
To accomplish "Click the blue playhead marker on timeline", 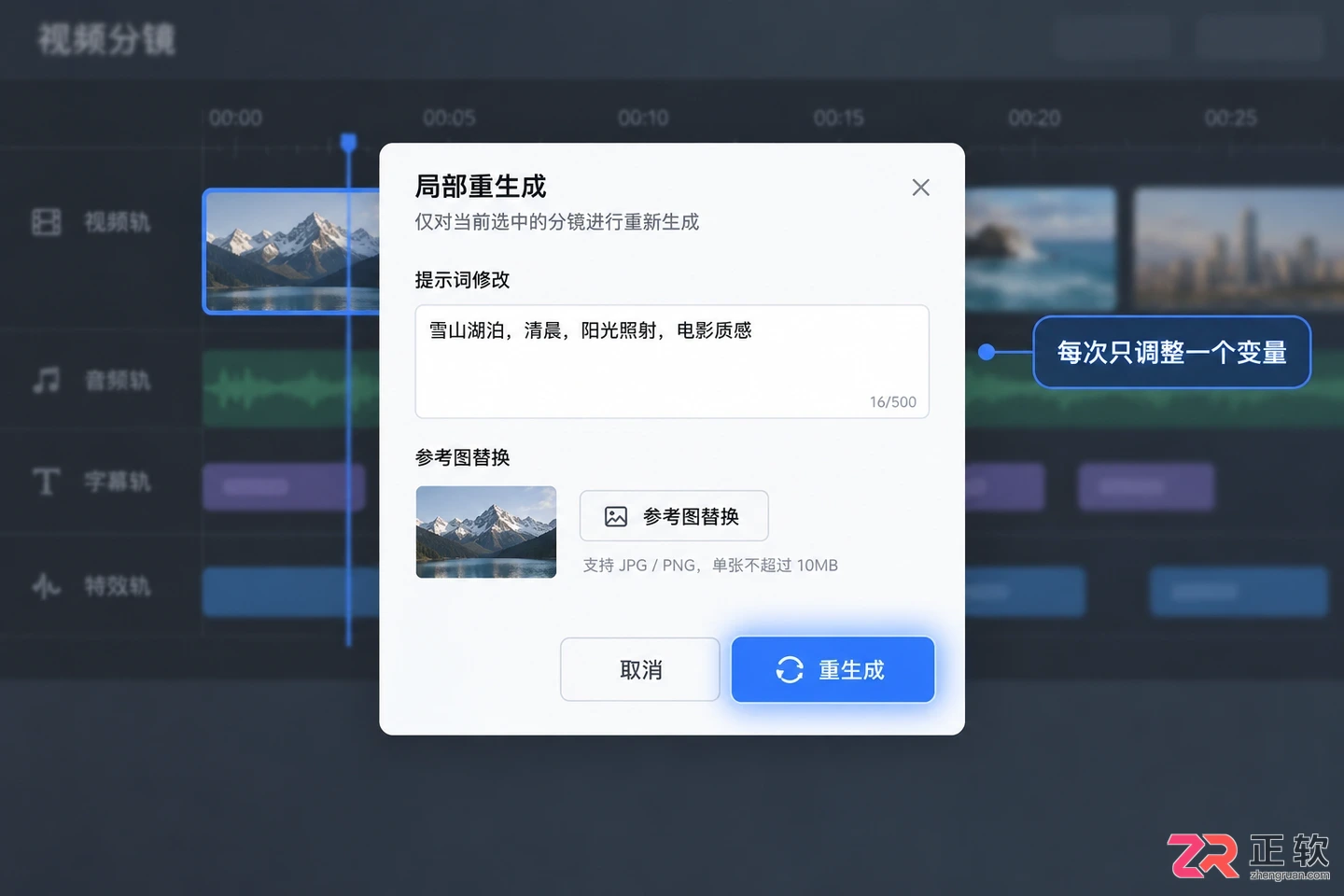I will (348, 143).
